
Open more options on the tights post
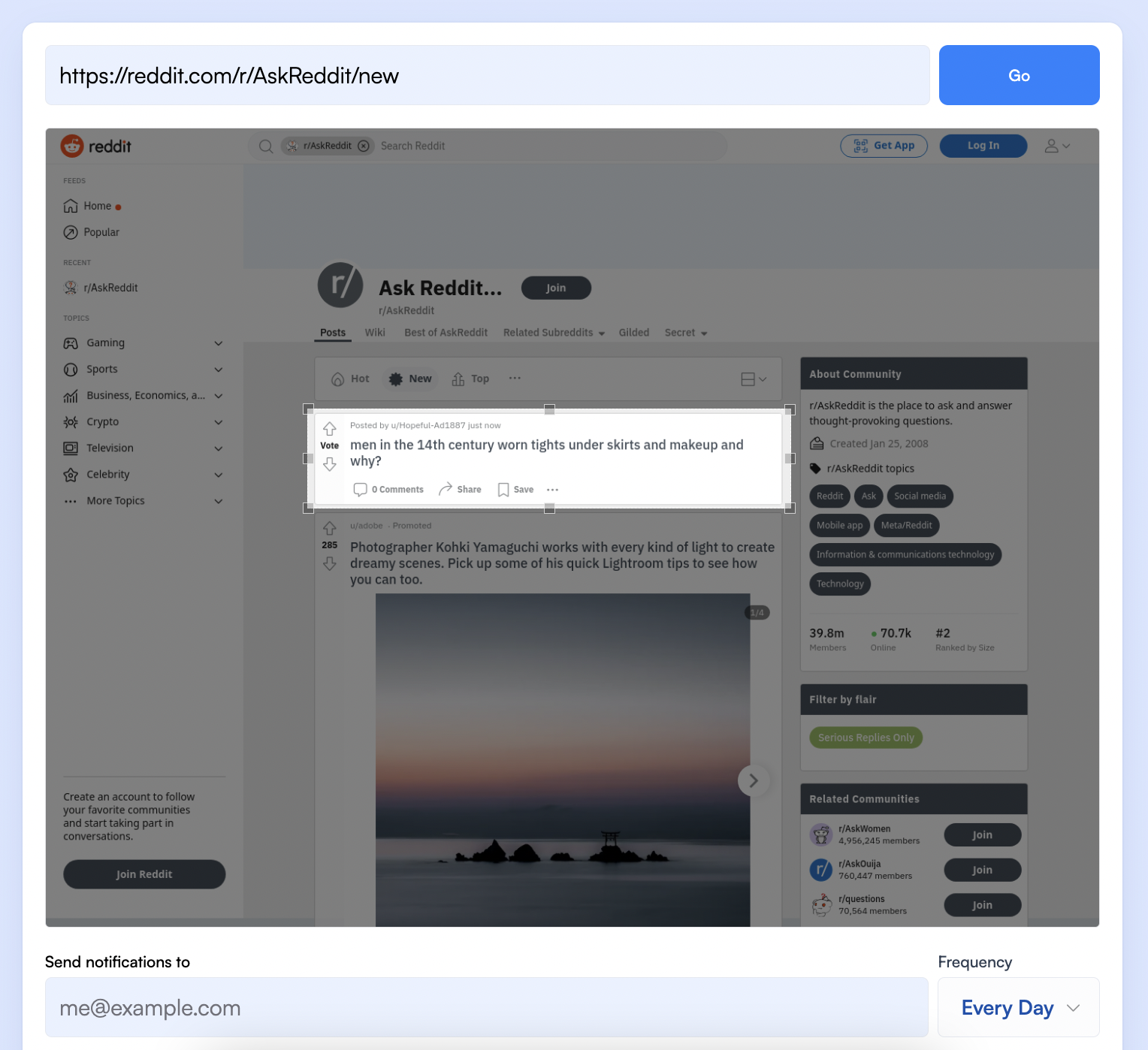coord(553,490)
